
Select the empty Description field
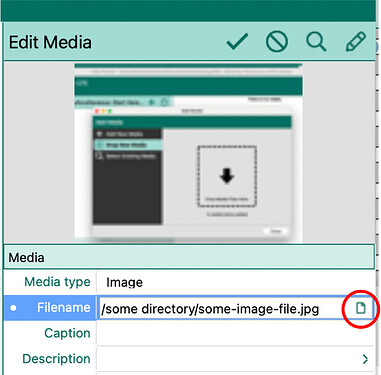(228, 359)
